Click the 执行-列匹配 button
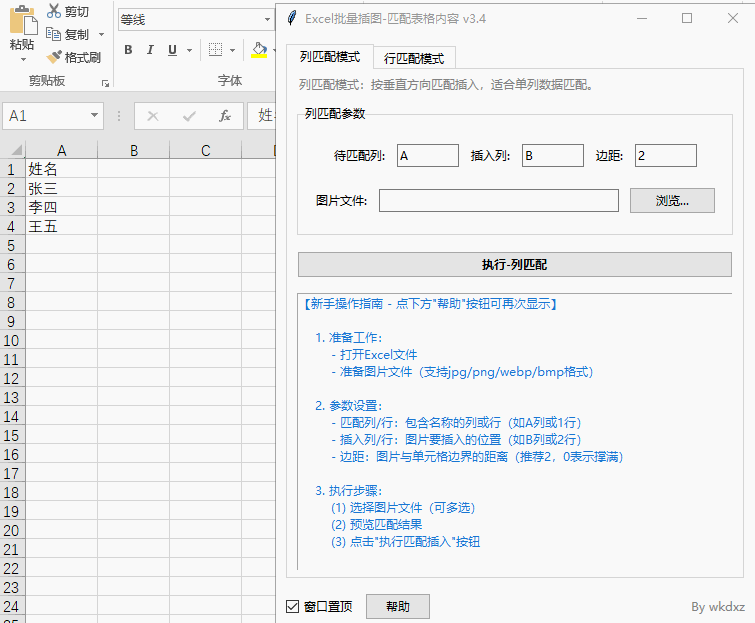 click(515, 264)
